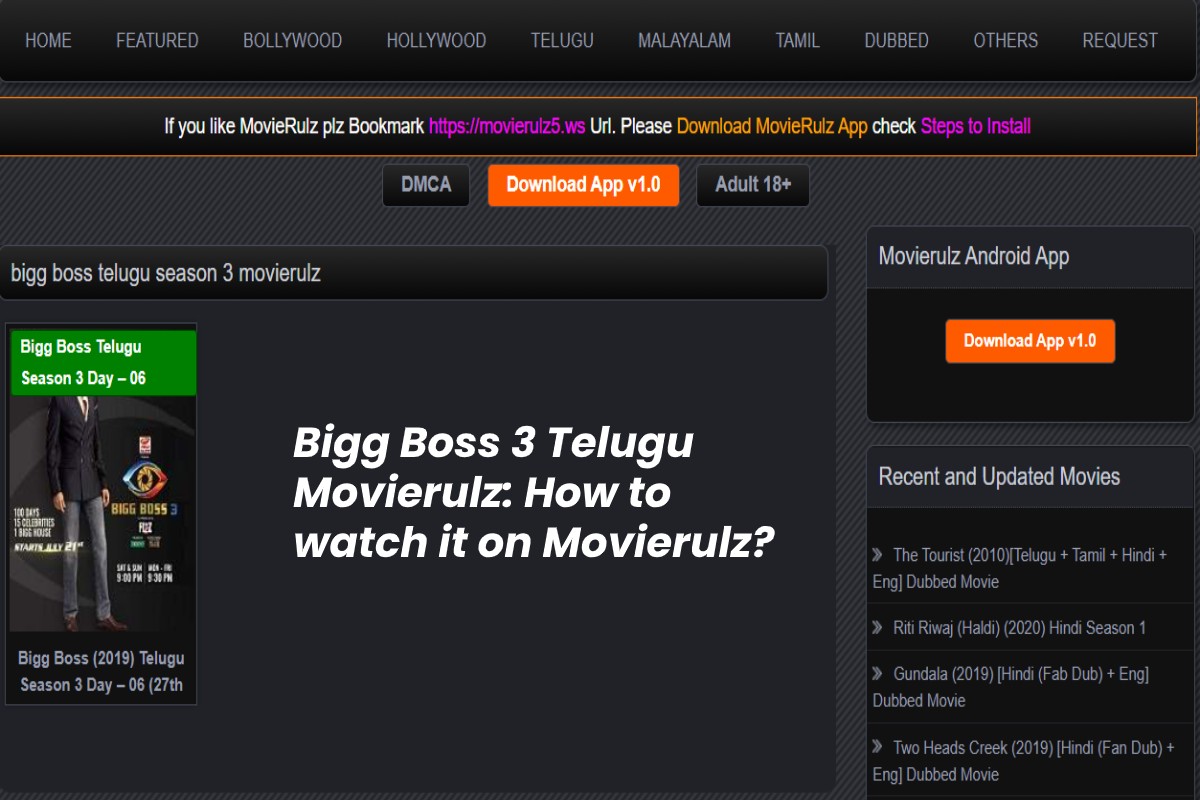Open the OTHERS menu item

pos(1005,41)
